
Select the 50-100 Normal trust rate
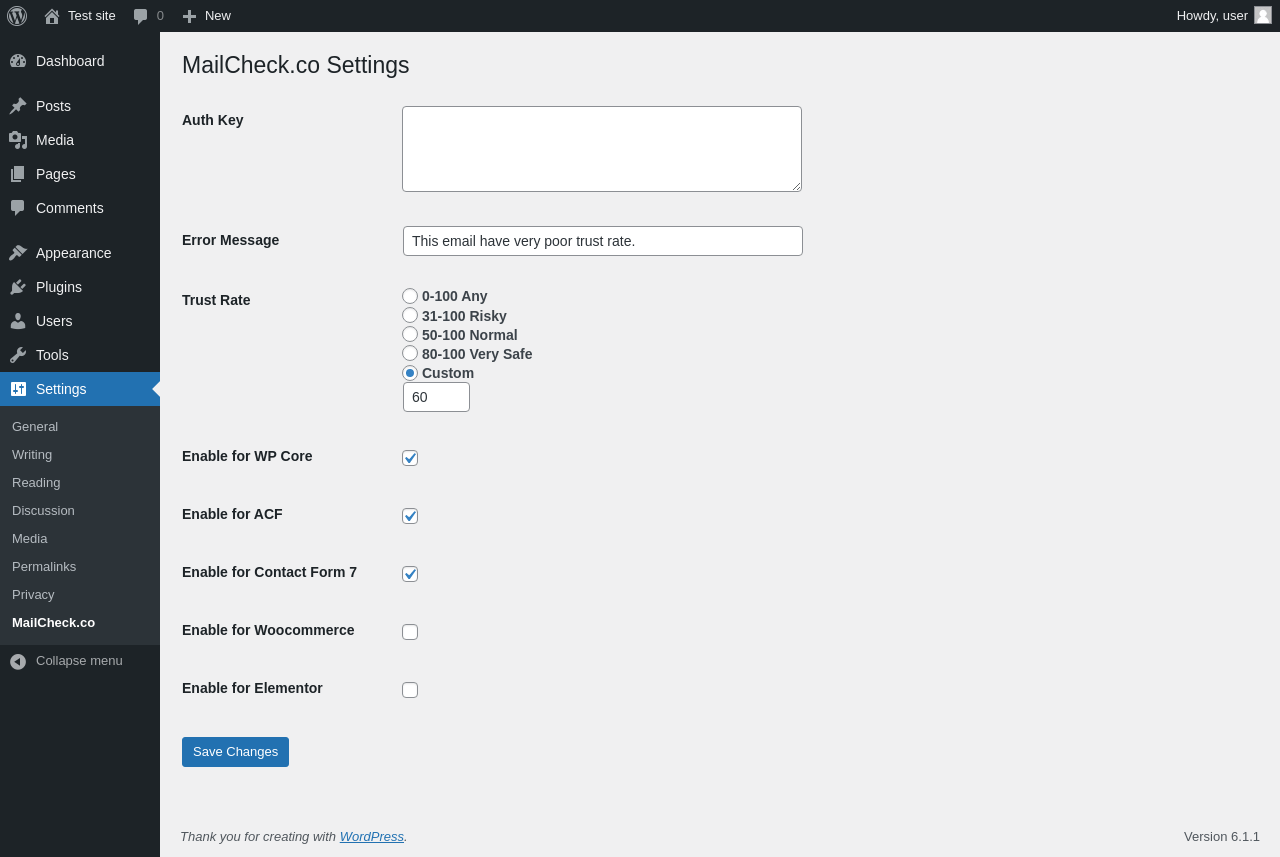pos(410,334)
